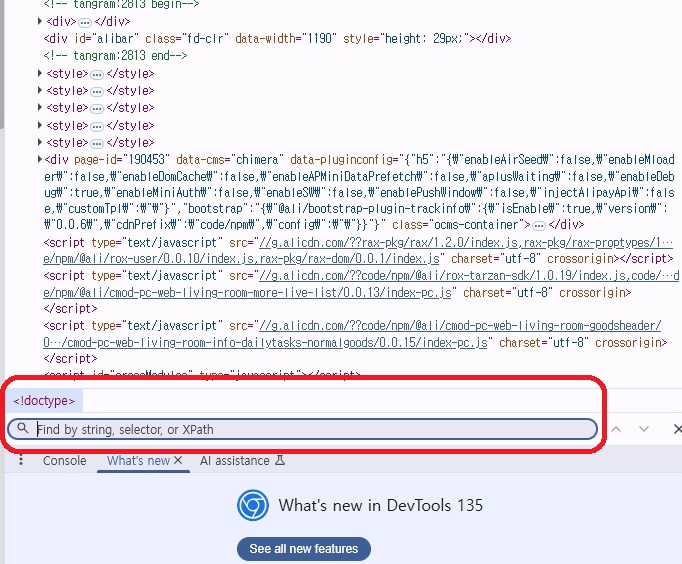Go to previous search result arrow
Screen dimensions: 682x564
[x=616, y=429]
